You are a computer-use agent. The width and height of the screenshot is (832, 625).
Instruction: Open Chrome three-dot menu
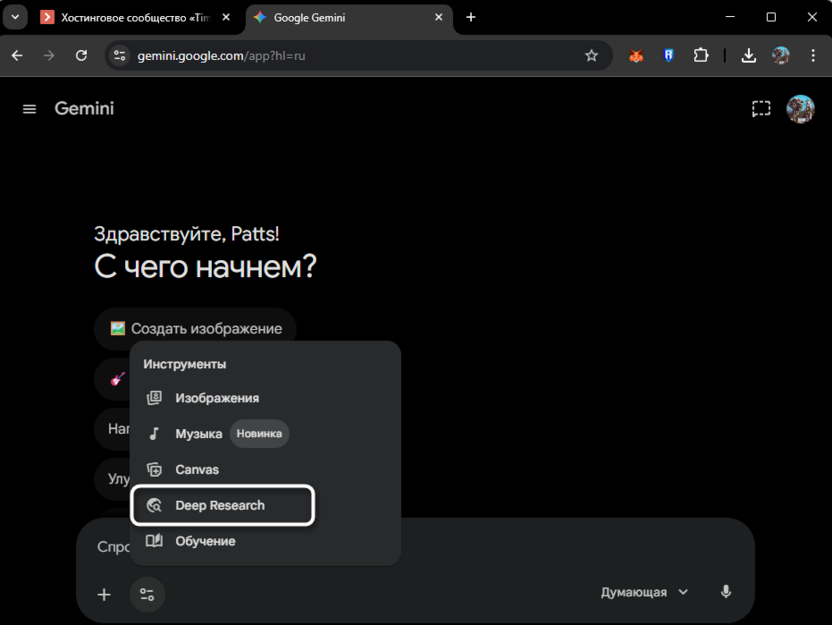tap(813, 55)
